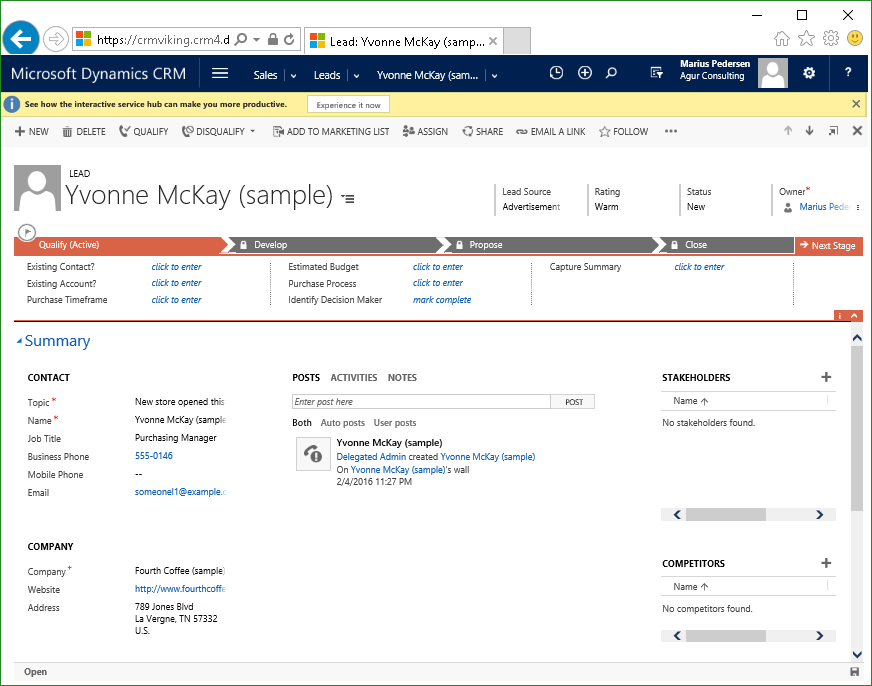Screen dimensions: 872x686
Task: Close the yellow notification bar
Action: [856, 104]
